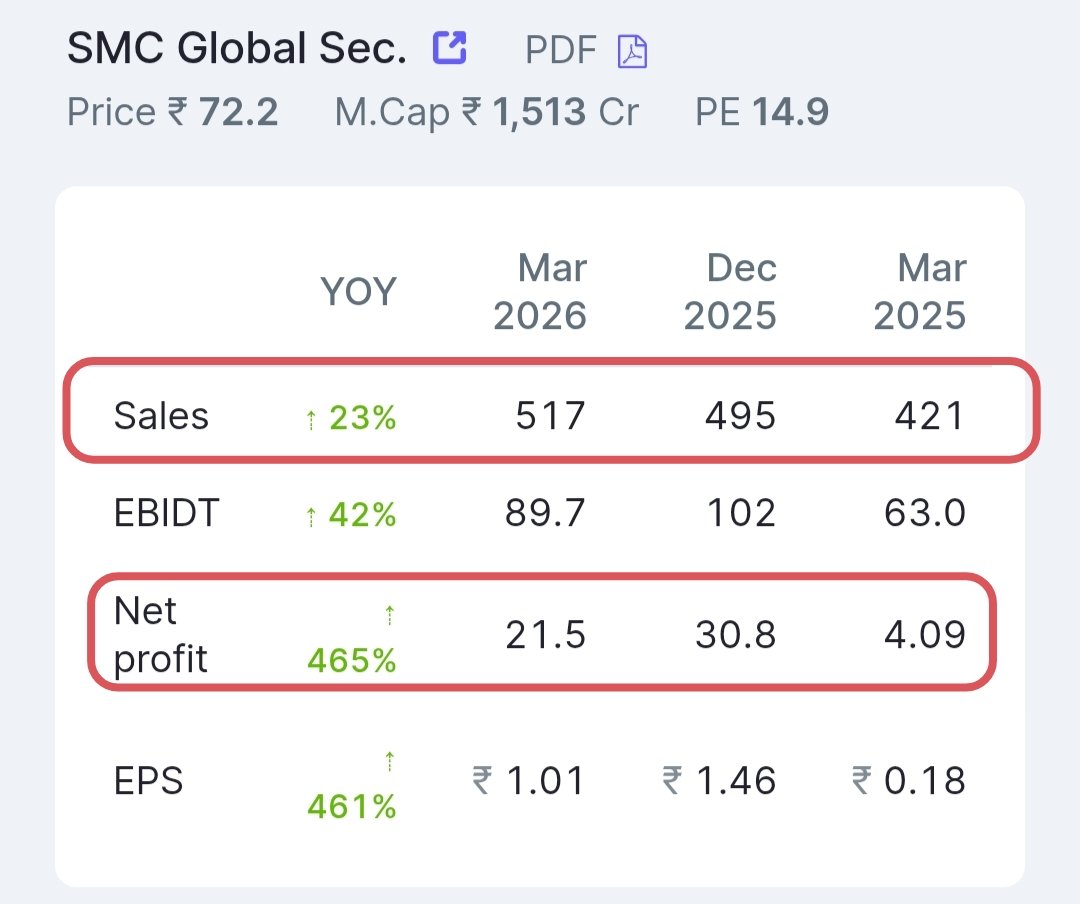Click the green arrow above Net profit 465%
Screen dimensions: 1080x904
click(390, 614)
